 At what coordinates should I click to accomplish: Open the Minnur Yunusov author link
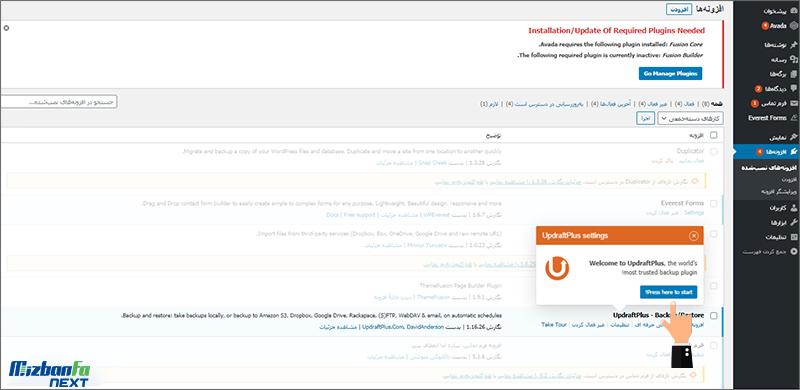(x=426, y=246)
